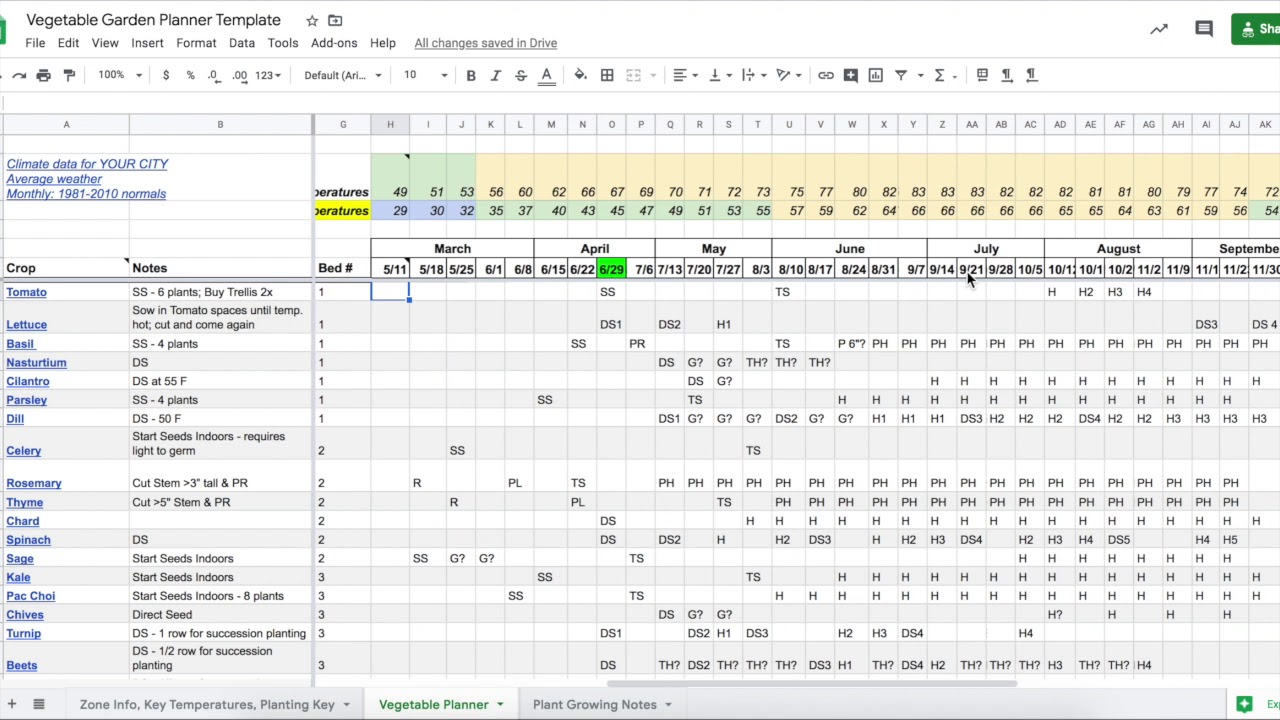Toggle bold formatting
Viewport: 1280px width, 720px height.
[471, 75]
